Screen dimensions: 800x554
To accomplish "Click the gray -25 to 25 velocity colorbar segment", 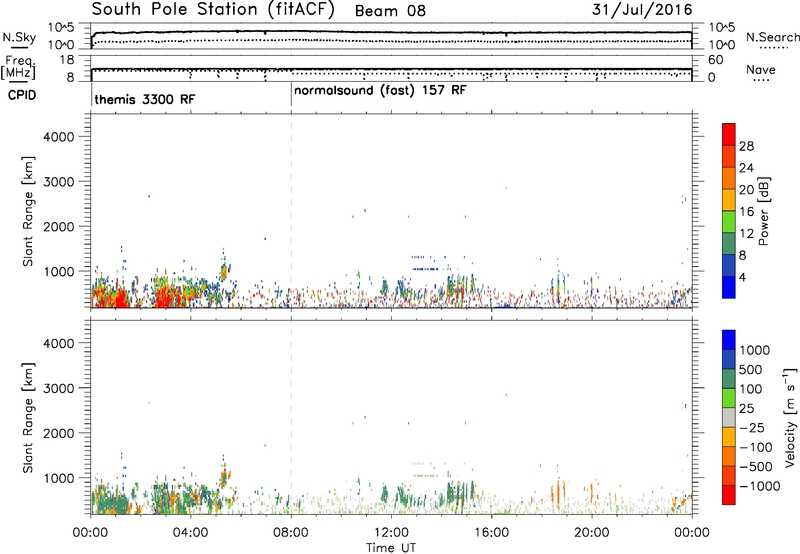I will click(x=729, y=417).
